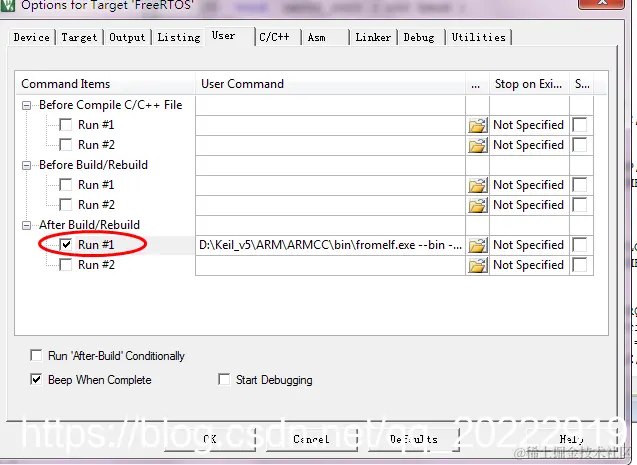Open folder browse icon for Before Compile Run #2
This screenshot has height=465, width=637.
(x=478, y=145)
